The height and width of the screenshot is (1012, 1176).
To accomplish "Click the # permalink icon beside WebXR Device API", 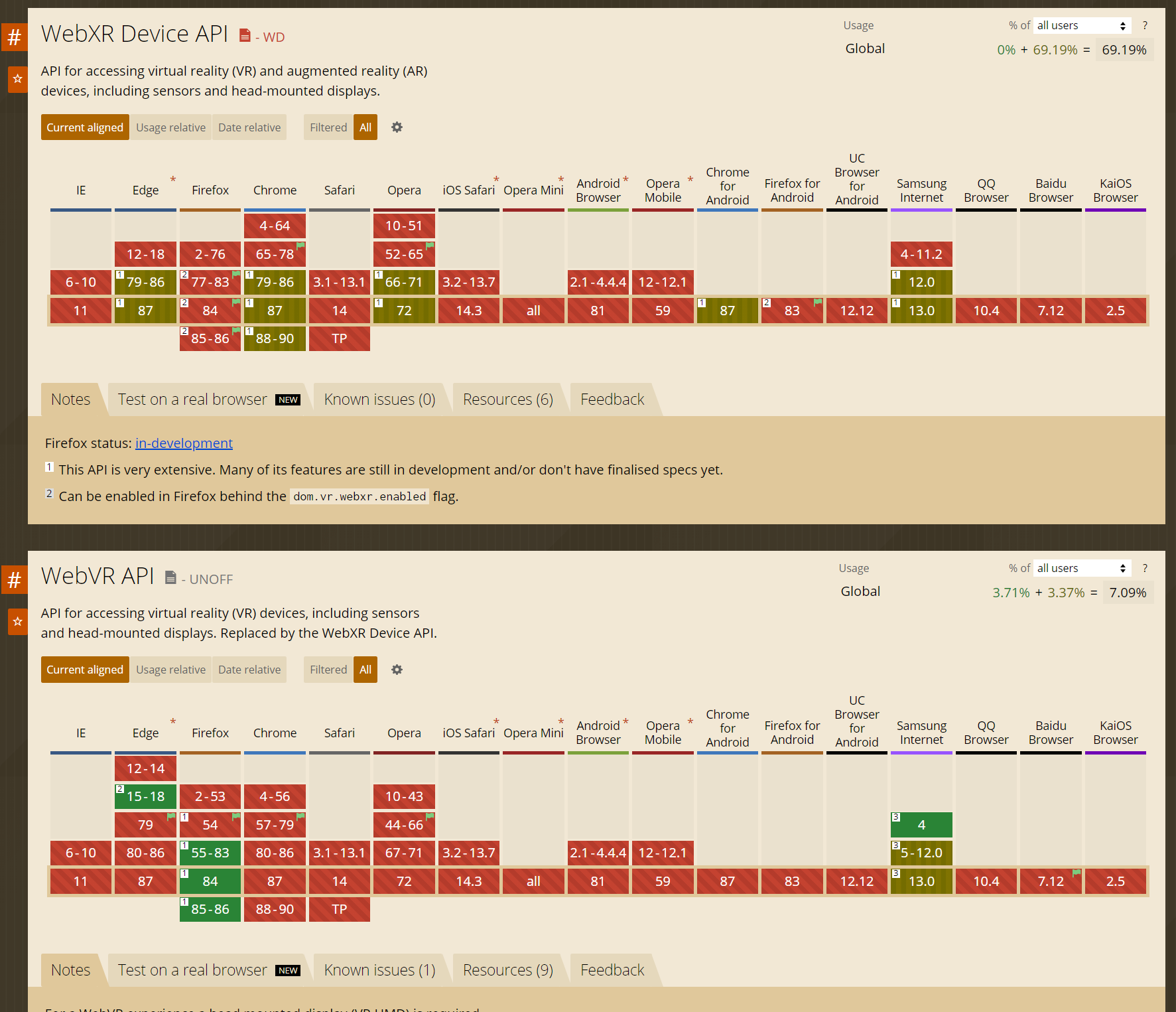I will point(15,37).
